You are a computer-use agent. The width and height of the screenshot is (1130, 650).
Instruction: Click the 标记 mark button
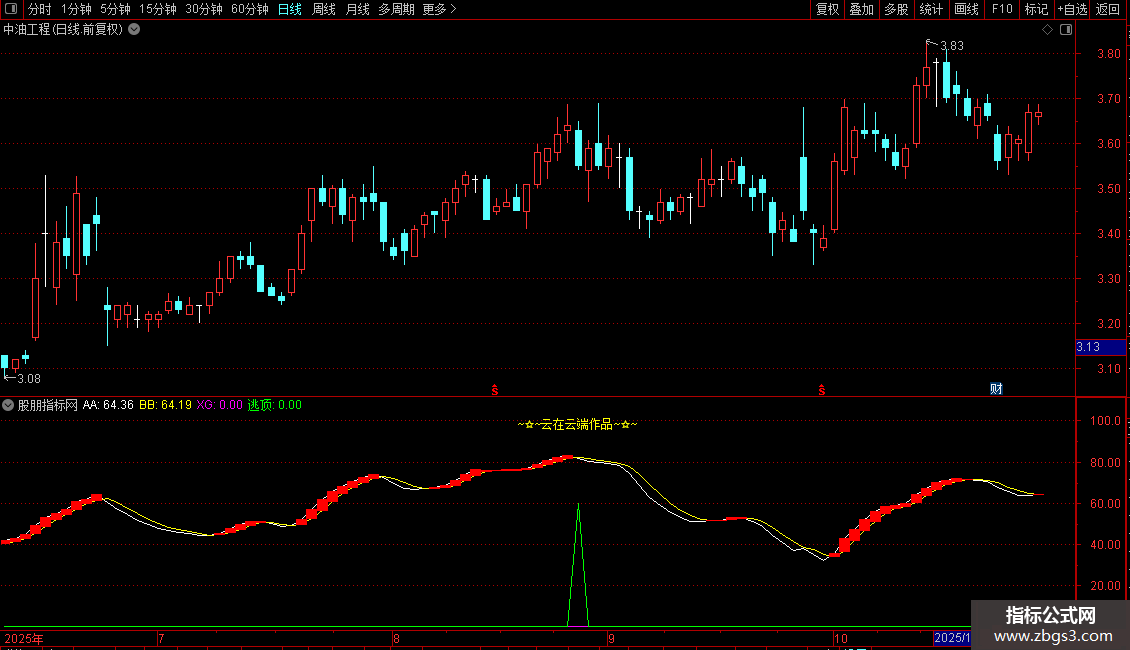(1036, 9)
